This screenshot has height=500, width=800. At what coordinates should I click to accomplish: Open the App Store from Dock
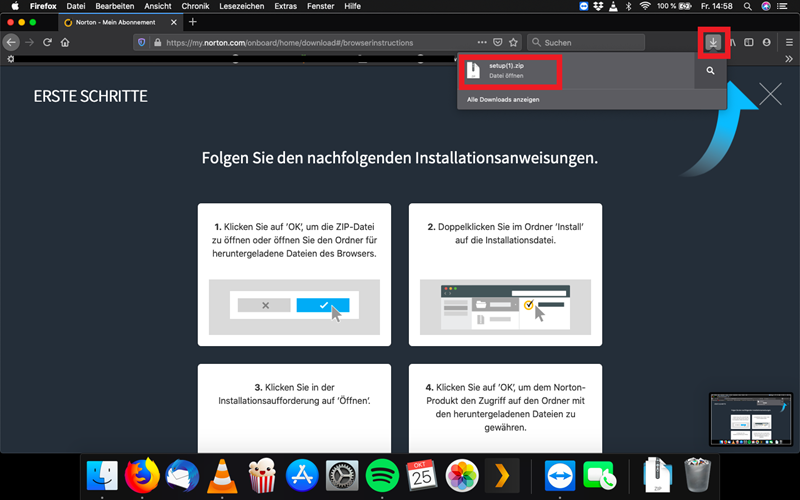point(302,476)
